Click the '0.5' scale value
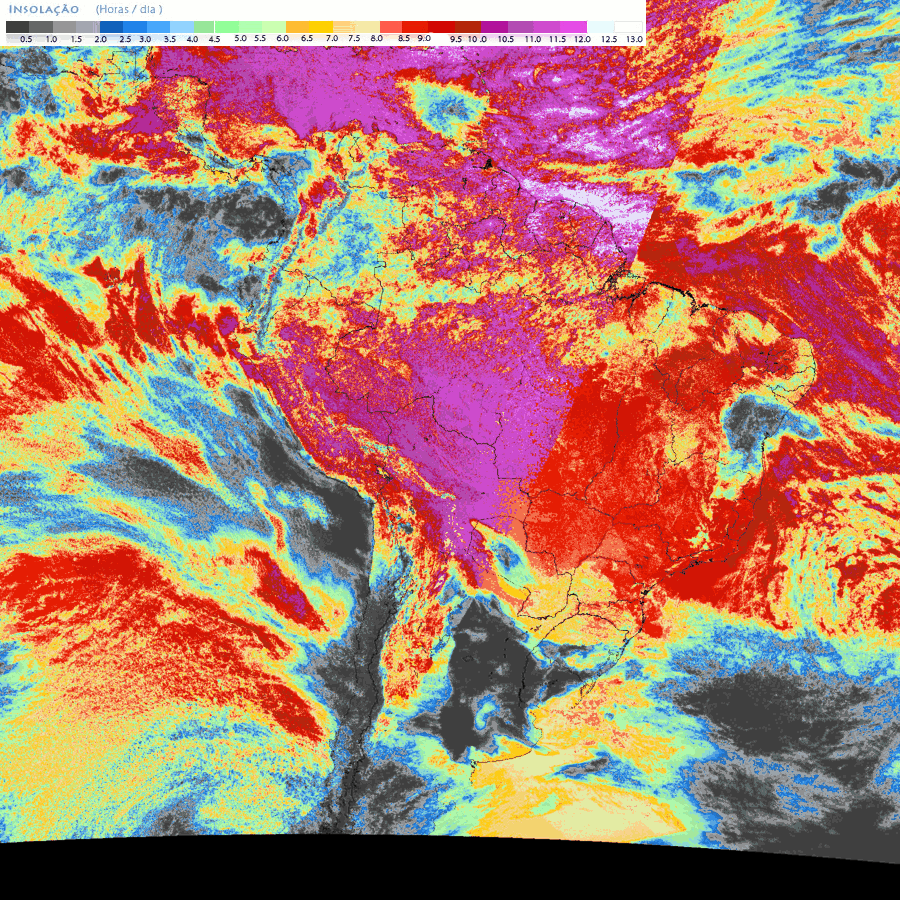Screen dimensions: 900x900 tap(26, 40)
